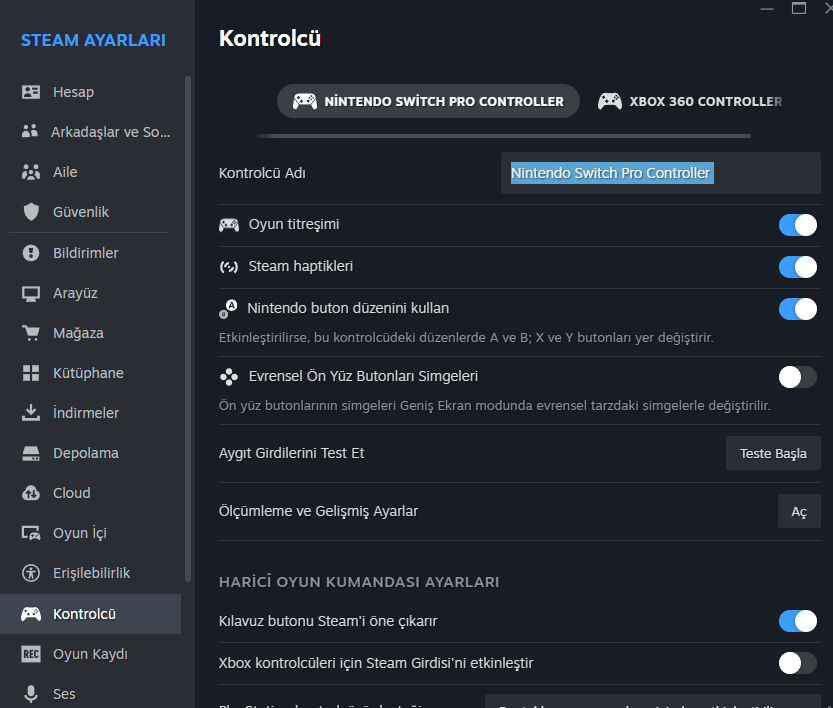Click the Kontrolcü page title
This screenshot has height=708, width=833.
(x=270, y=38)
